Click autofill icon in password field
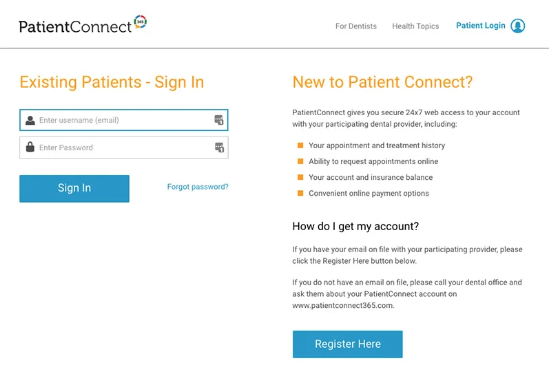Screen dimensions: 551x387 219,147
